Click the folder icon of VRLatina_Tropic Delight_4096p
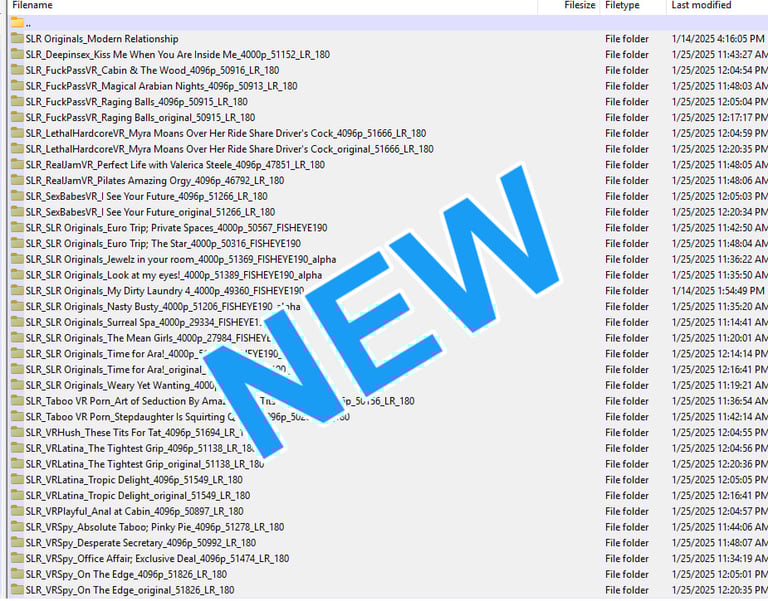The image size is (768, 601). click(x=18, y=480)
